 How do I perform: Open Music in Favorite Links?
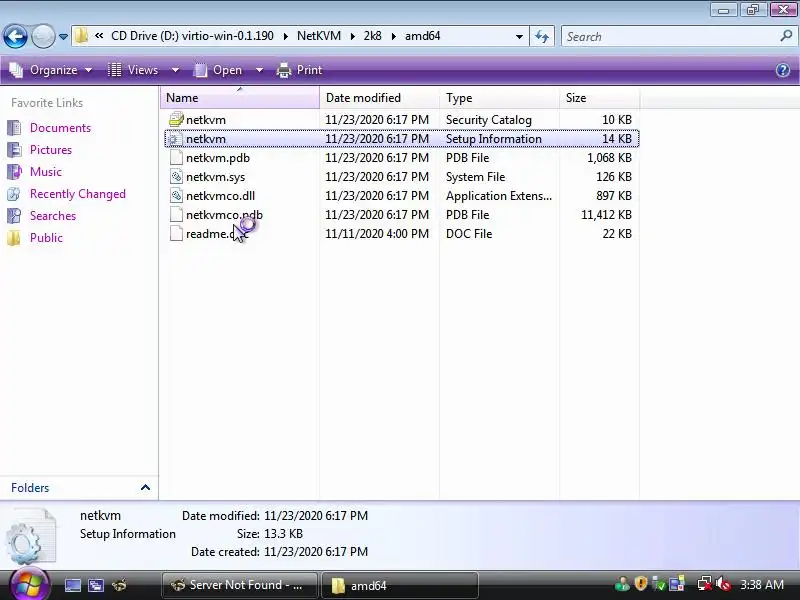45,171
